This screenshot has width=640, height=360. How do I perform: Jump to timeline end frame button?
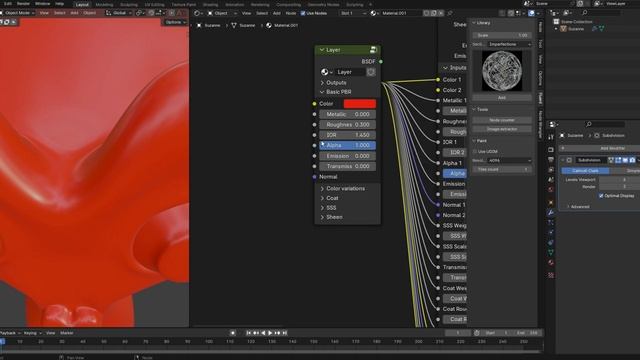tap(285, 333)
